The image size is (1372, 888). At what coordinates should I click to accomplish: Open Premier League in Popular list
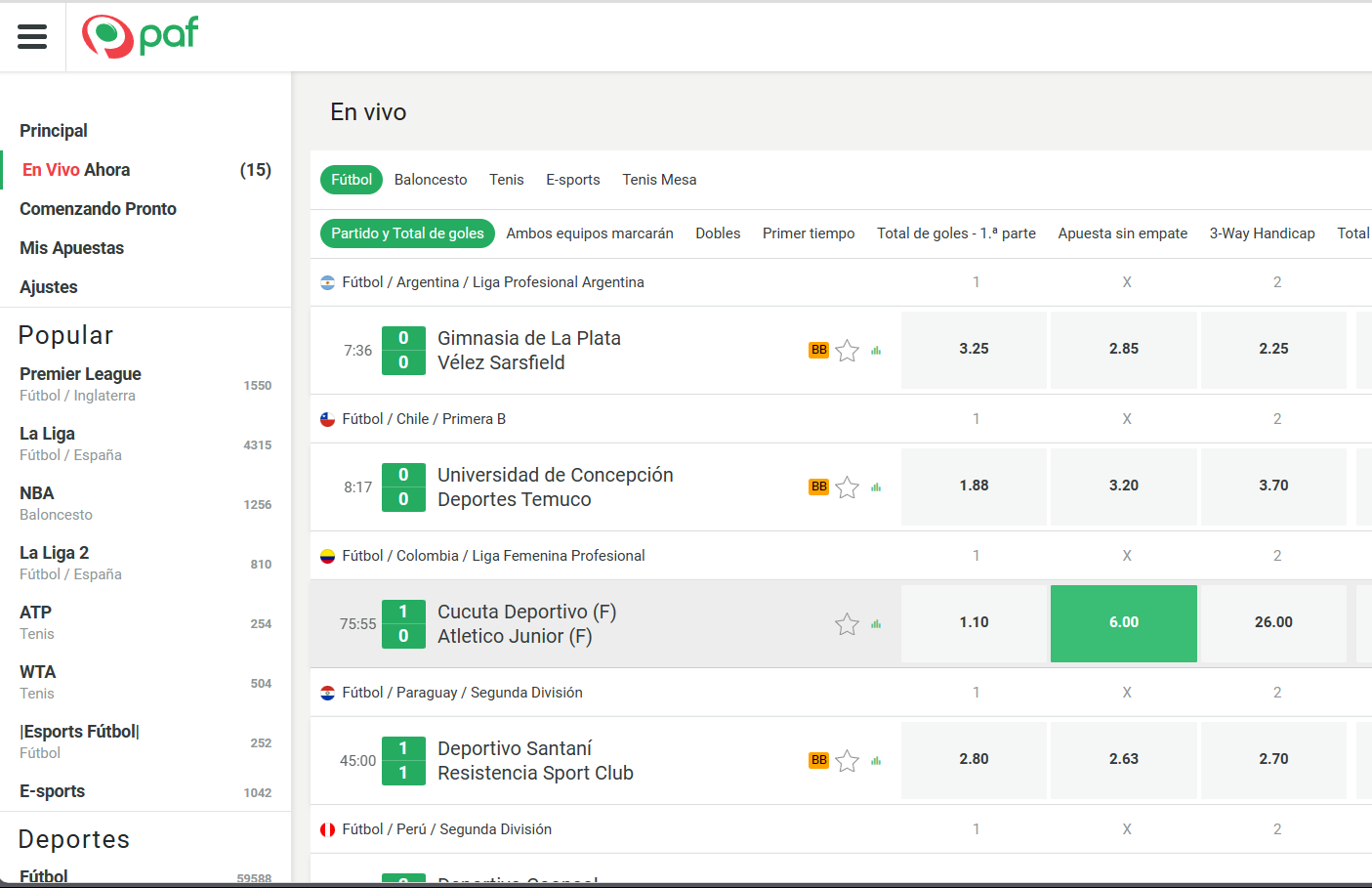146,385
